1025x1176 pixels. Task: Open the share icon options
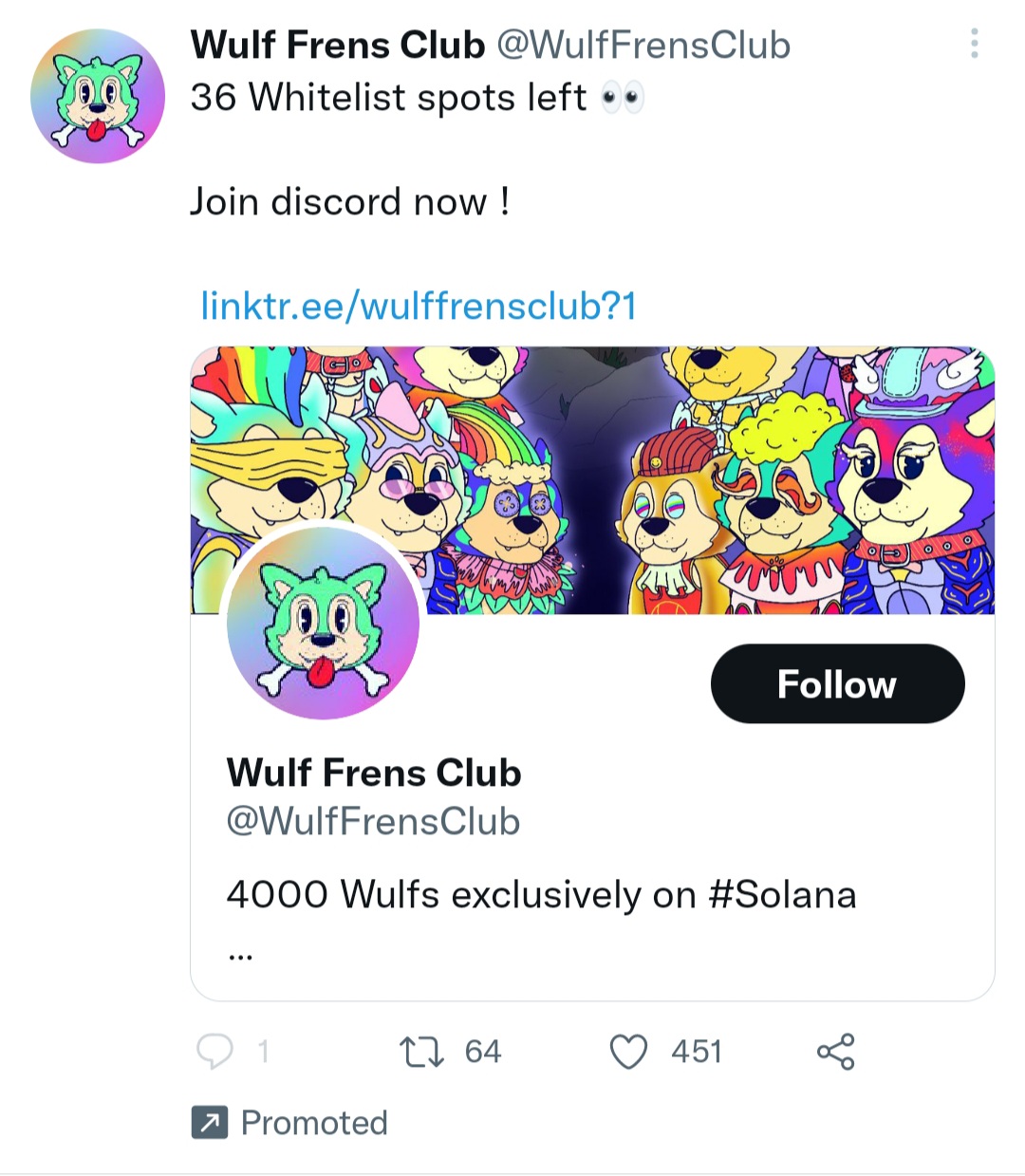pos(835,1052)
